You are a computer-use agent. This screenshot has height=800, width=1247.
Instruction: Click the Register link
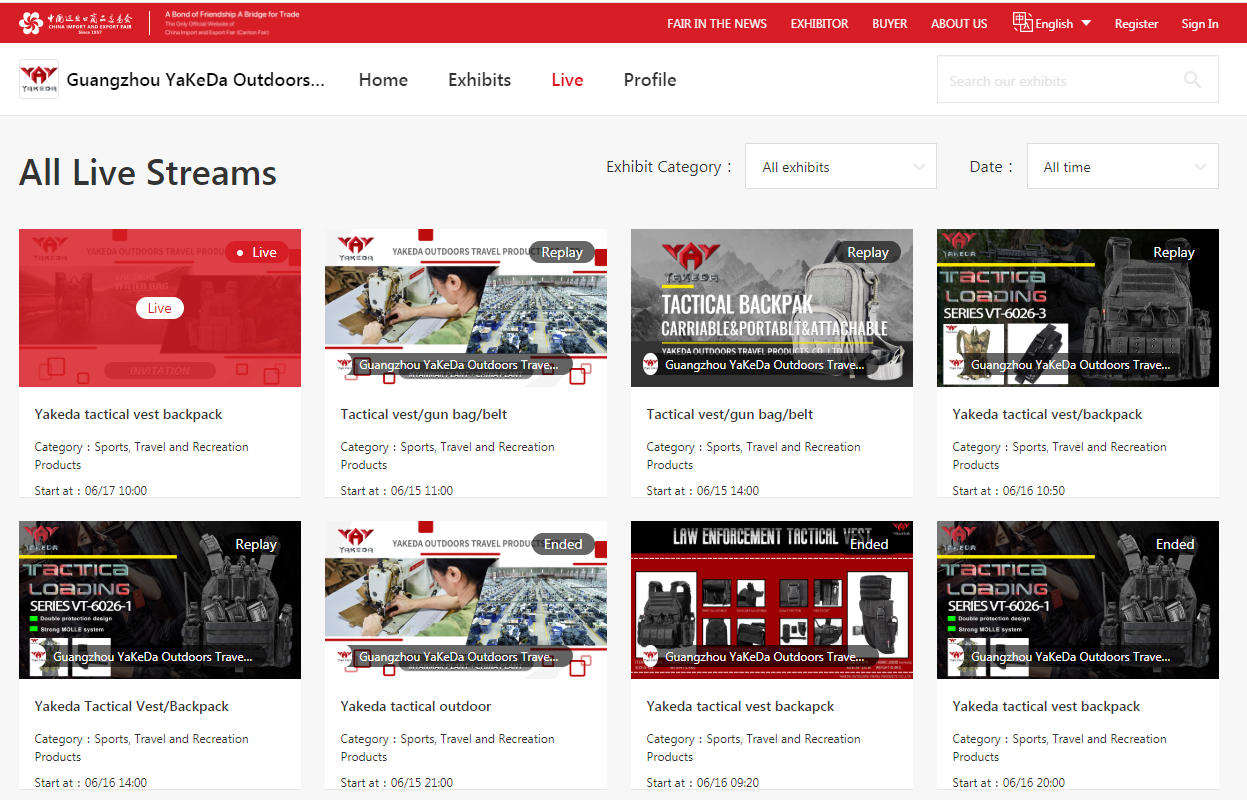pyautogui.click(x=1136, y=23)
